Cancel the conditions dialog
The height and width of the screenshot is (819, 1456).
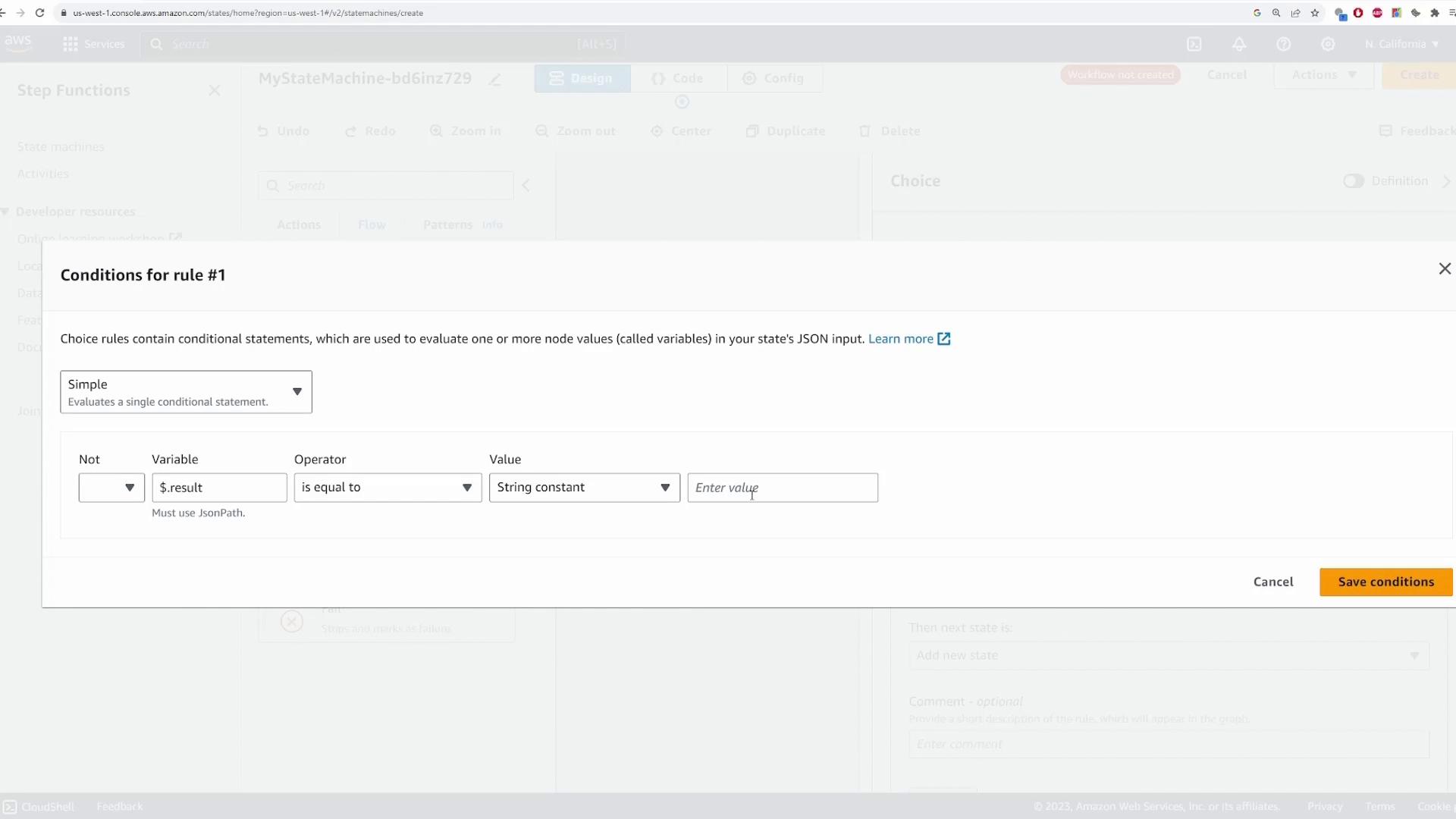tap(1273, 582)
